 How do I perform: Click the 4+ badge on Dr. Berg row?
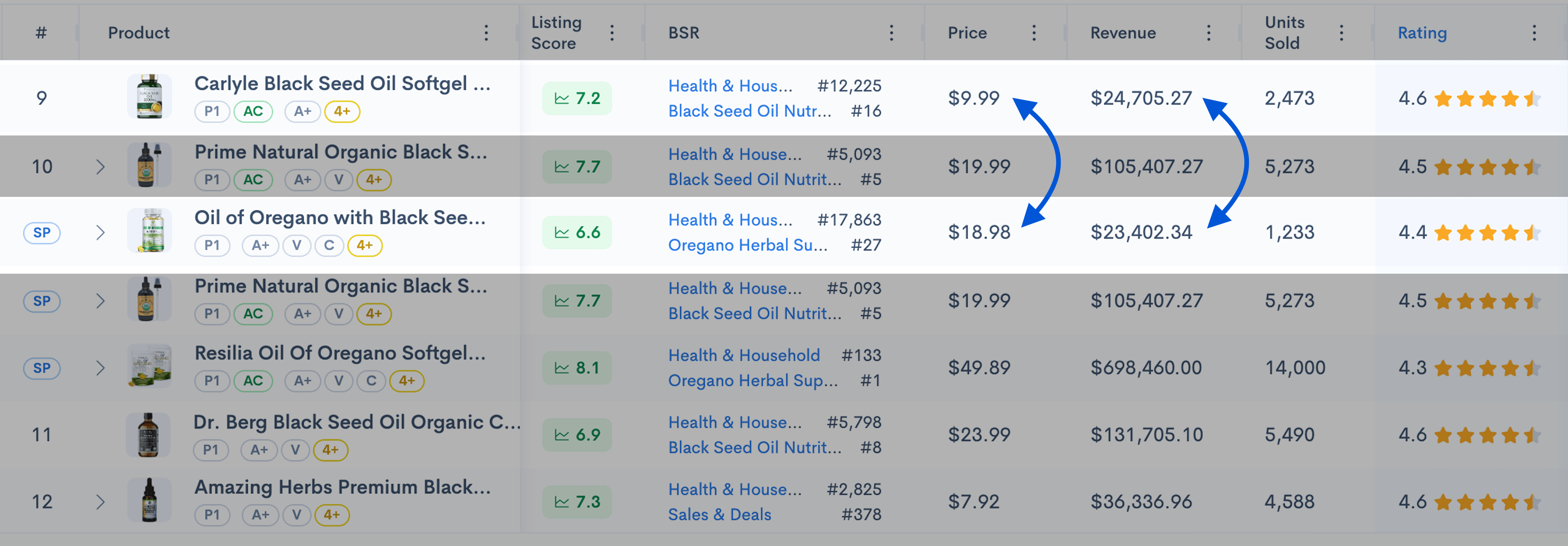pos(331,450)
